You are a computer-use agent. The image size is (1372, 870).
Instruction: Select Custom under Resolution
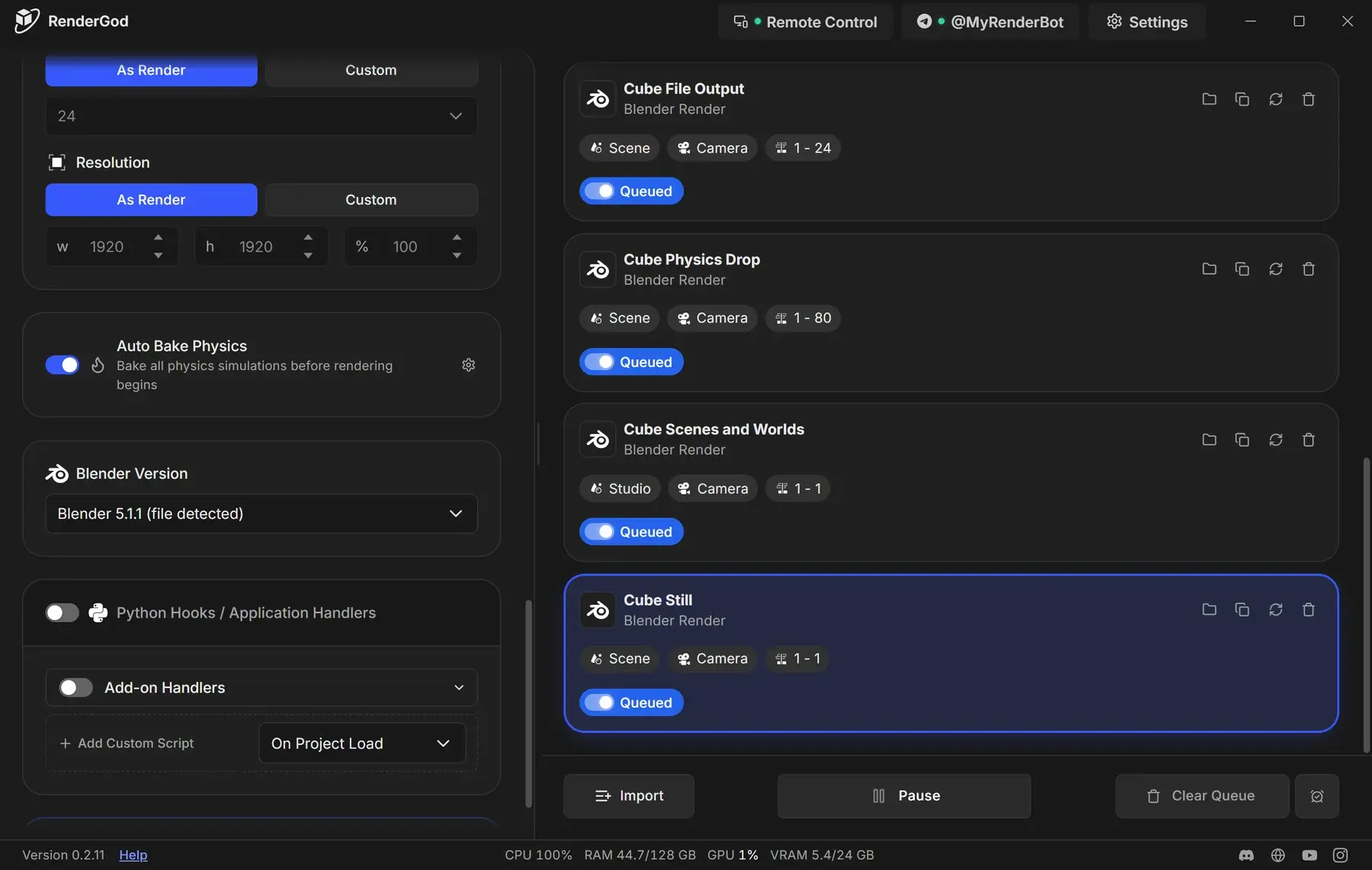point(371,200)
